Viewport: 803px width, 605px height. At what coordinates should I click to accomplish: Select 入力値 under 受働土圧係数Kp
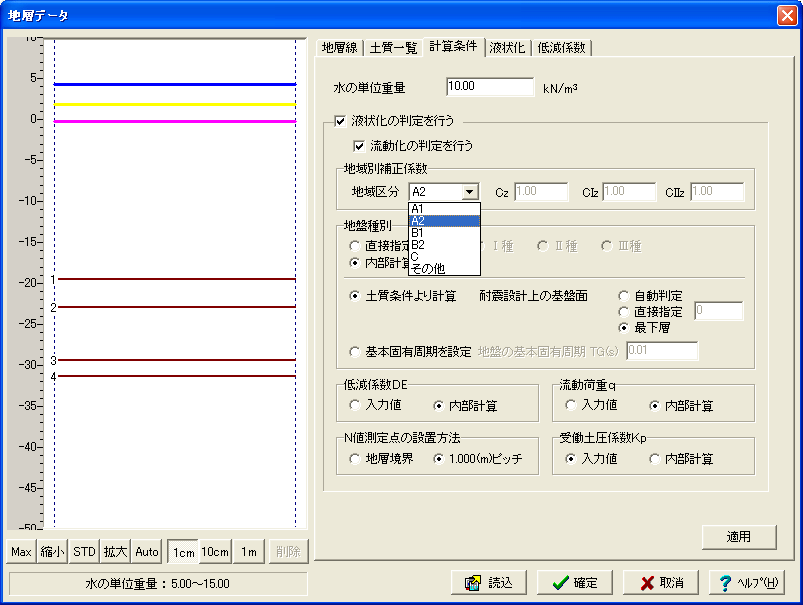pyautogui.click(x=570, y=459)
